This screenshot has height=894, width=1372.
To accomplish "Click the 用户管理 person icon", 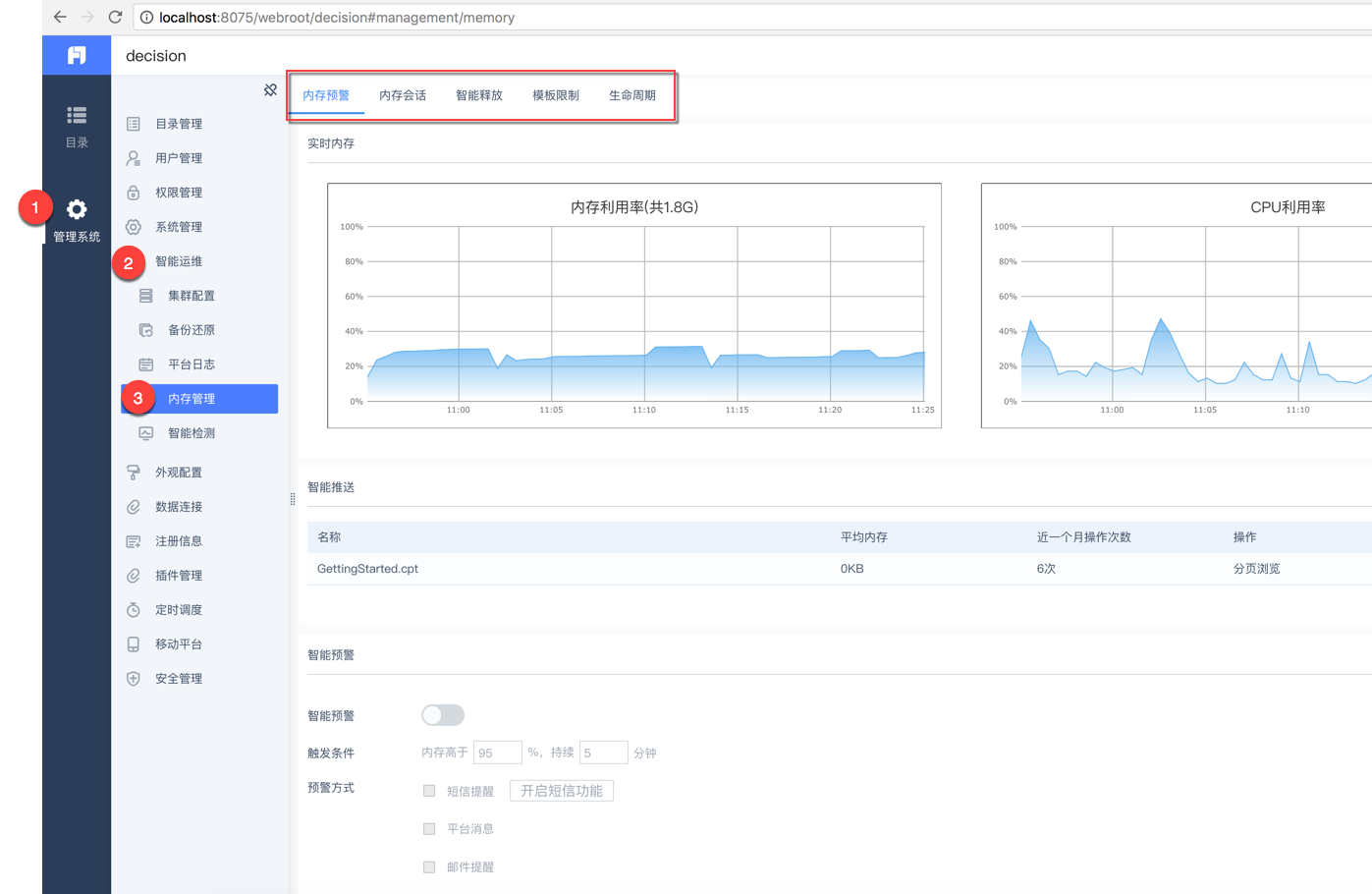I will pyautogui.click(x=134, y=158).
